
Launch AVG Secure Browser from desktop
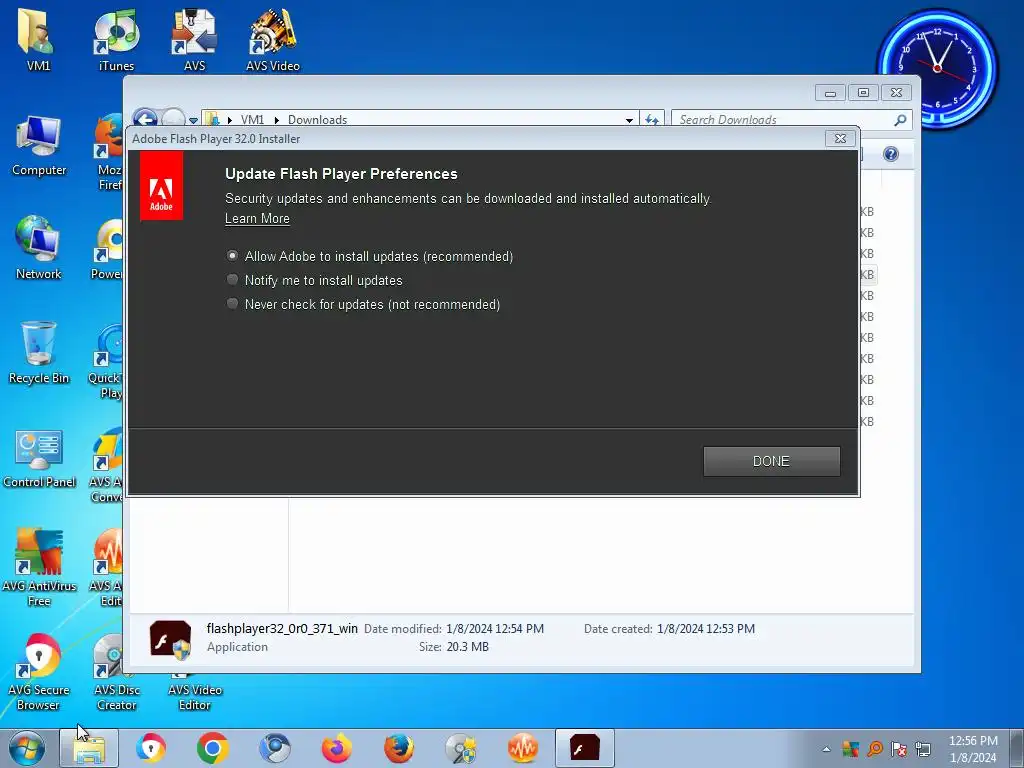point(39,673)
